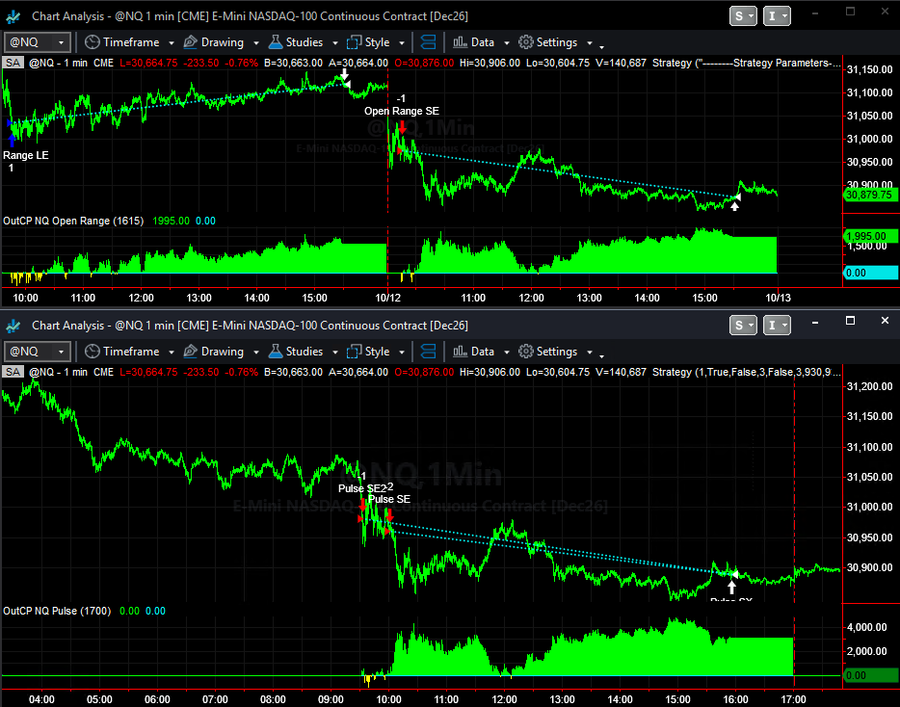Screen dimensions: 900x707
Task: Open the I dropdown button in bottom title bar
Action: [x=777, y=325]
